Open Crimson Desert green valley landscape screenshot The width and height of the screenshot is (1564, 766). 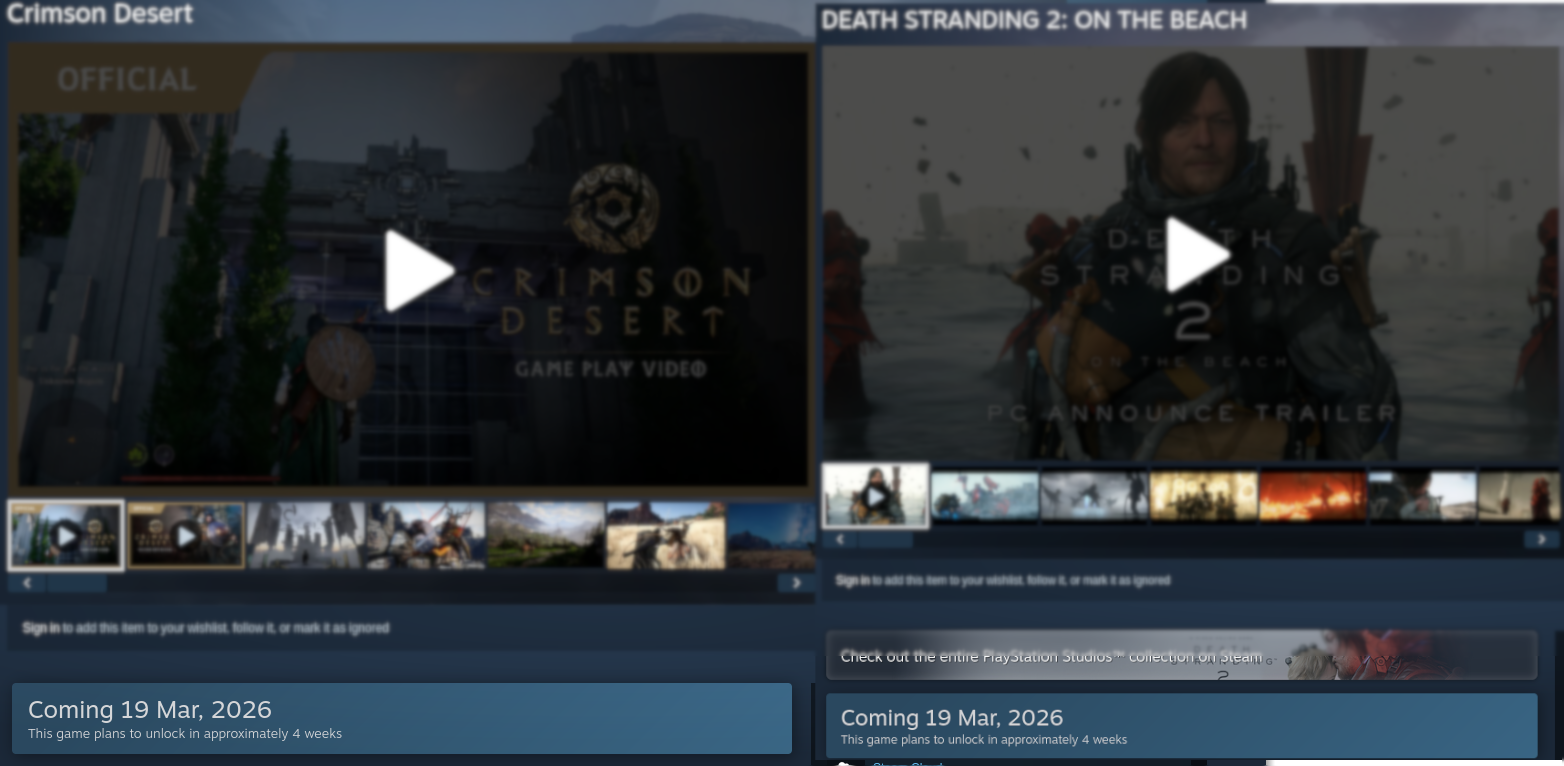pos(546,536)
